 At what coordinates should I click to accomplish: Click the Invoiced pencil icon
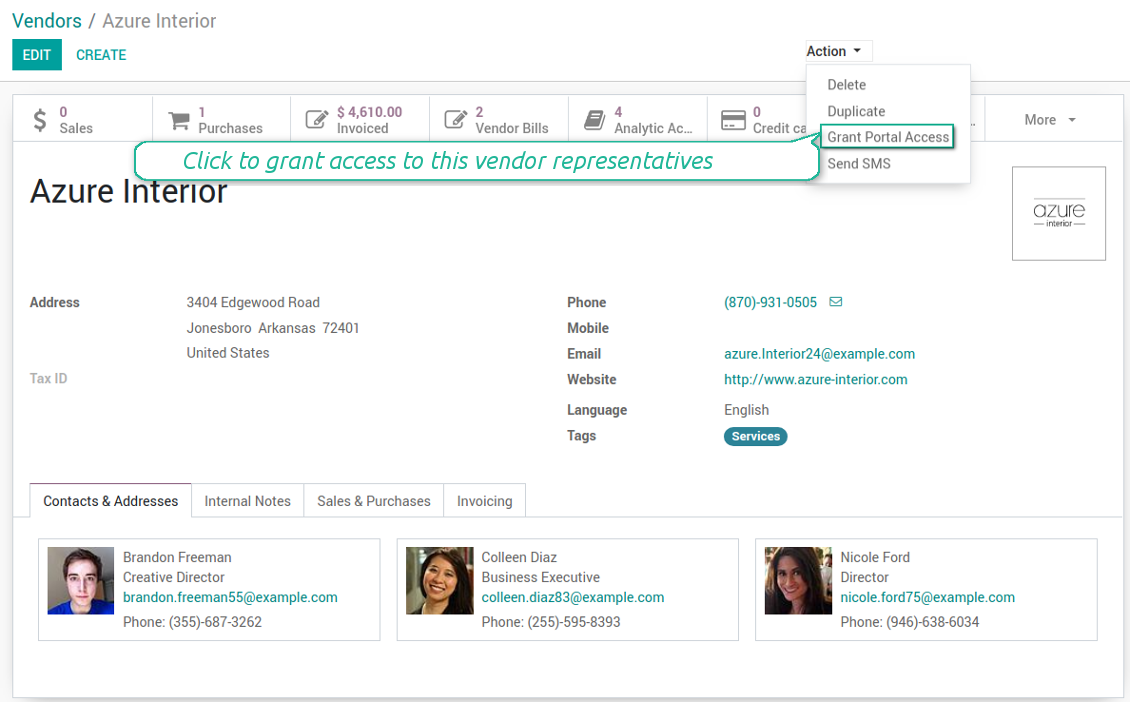point(318,117)
